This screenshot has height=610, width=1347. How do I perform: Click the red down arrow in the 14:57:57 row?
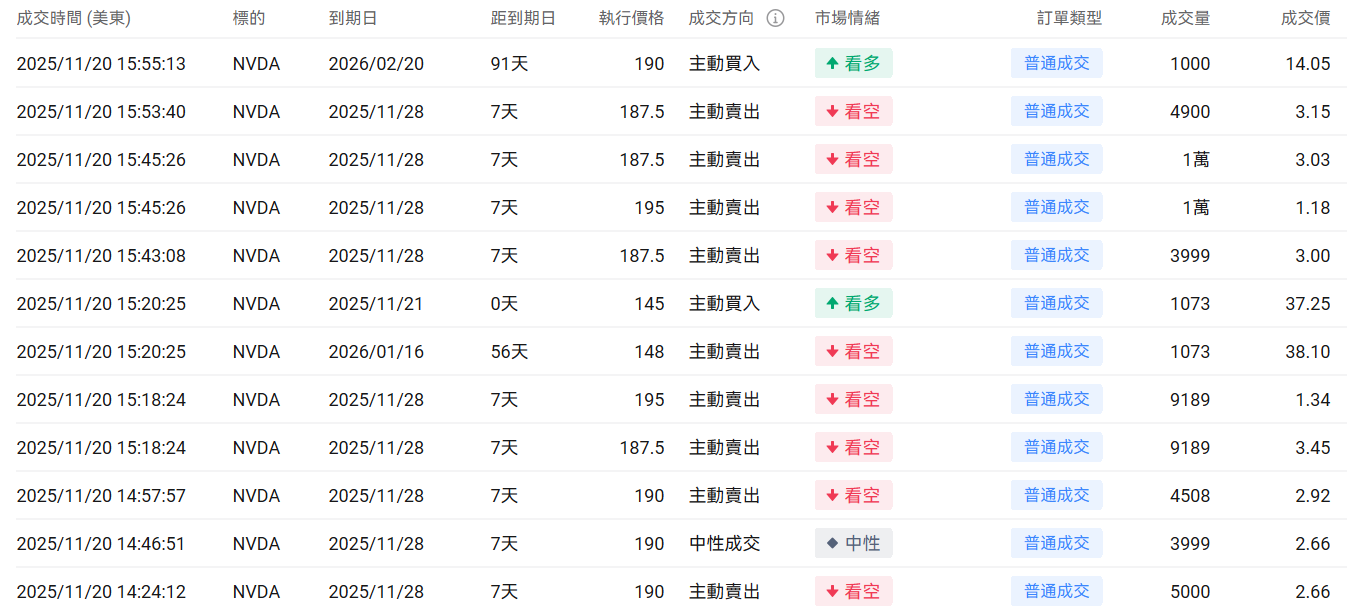[x=832, y=496]
